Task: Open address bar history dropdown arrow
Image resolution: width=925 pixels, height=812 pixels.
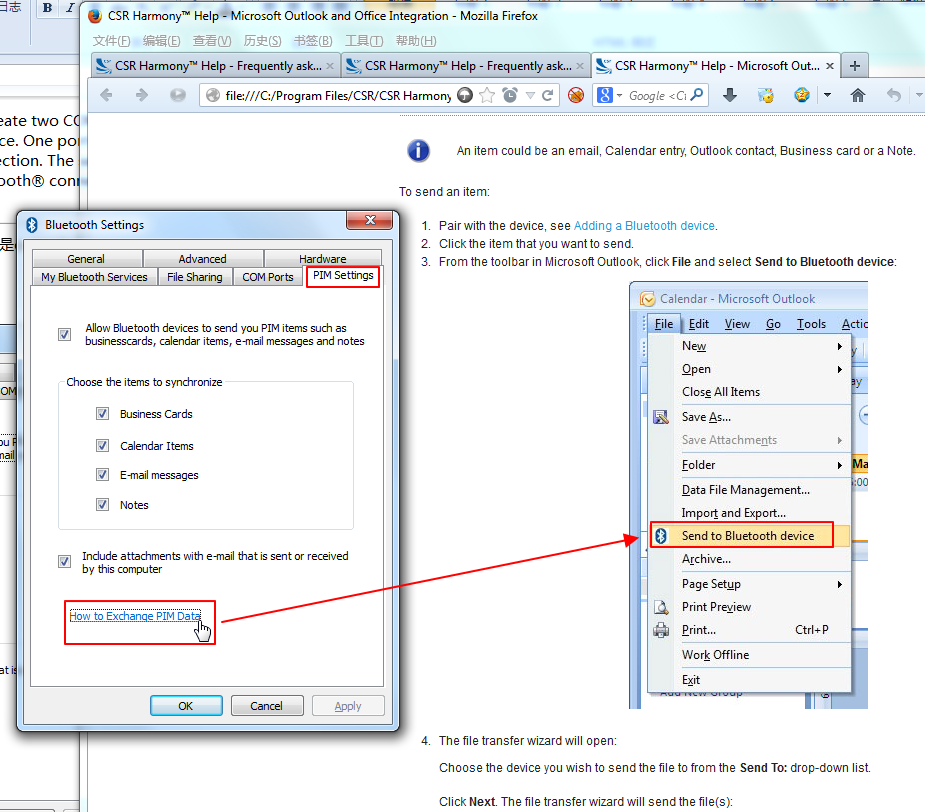Action: [530, 95]
